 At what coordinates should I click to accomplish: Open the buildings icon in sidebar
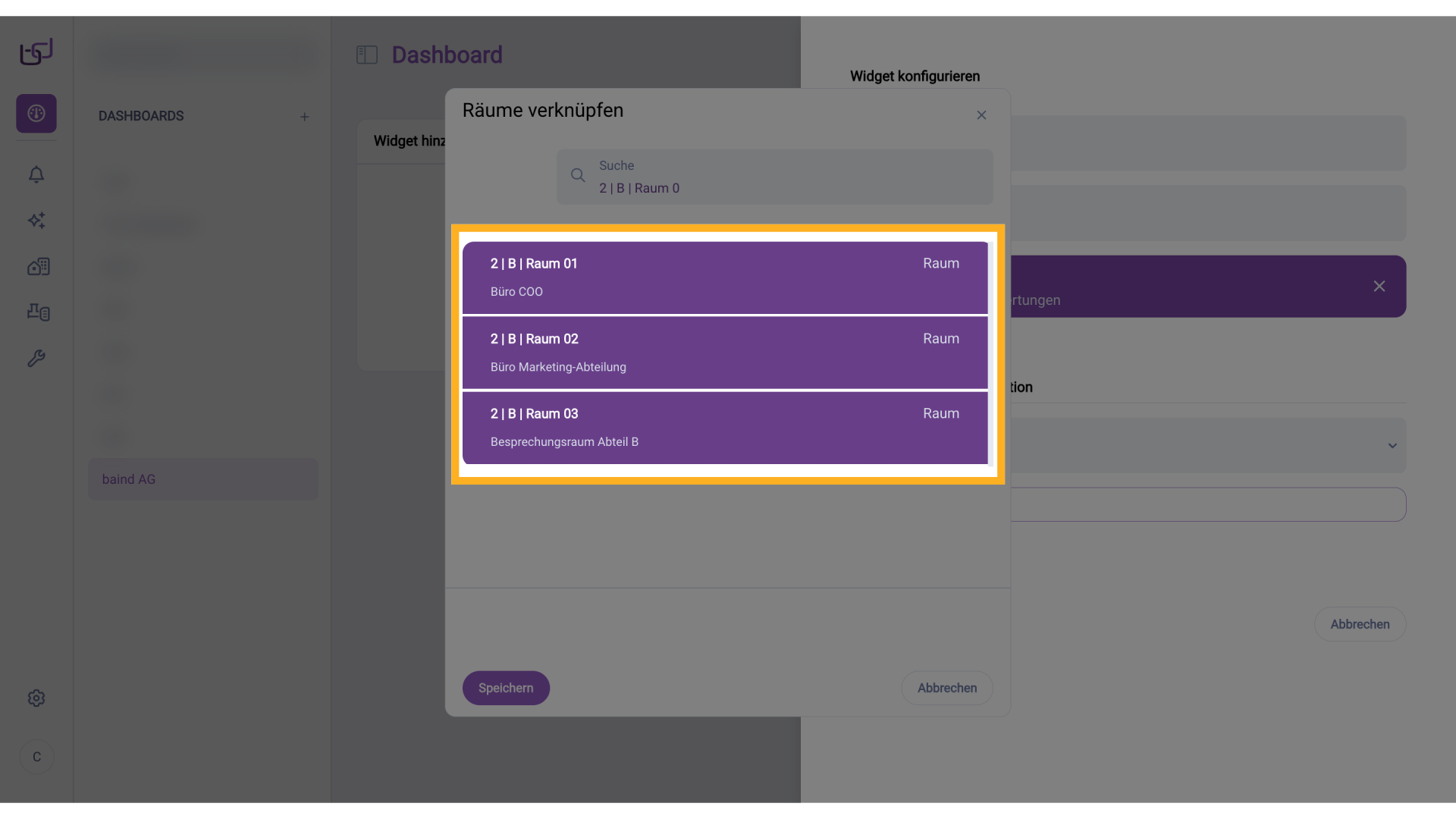[38, 266]
